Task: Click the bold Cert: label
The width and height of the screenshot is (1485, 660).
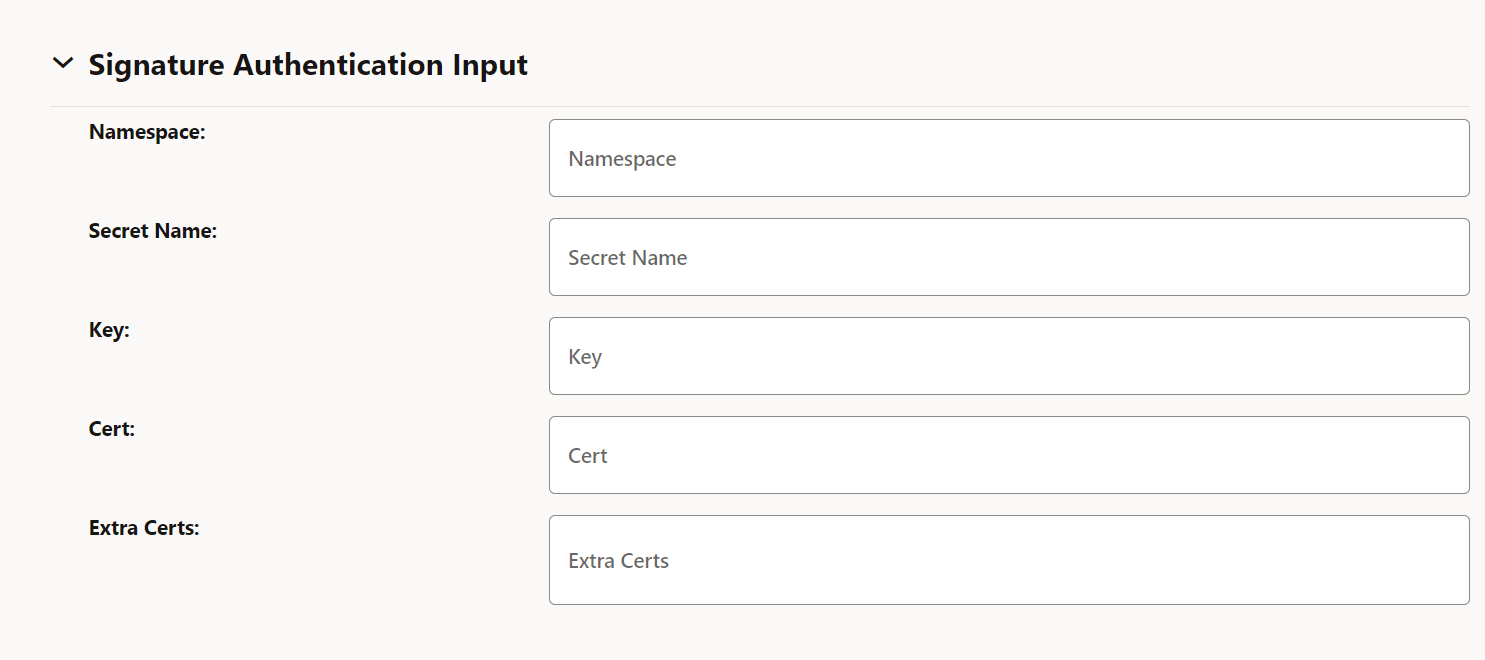Action: coord(112,429)
